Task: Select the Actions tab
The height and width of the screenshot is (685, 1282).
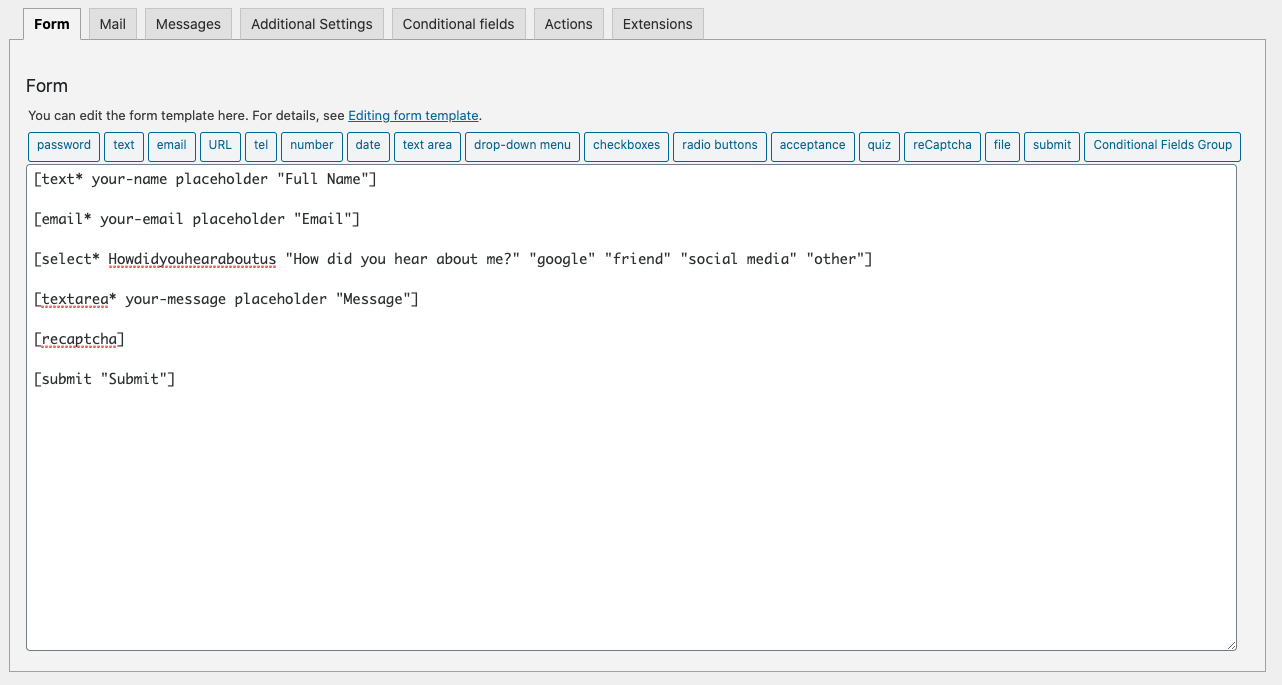Action: pos(568,24)
